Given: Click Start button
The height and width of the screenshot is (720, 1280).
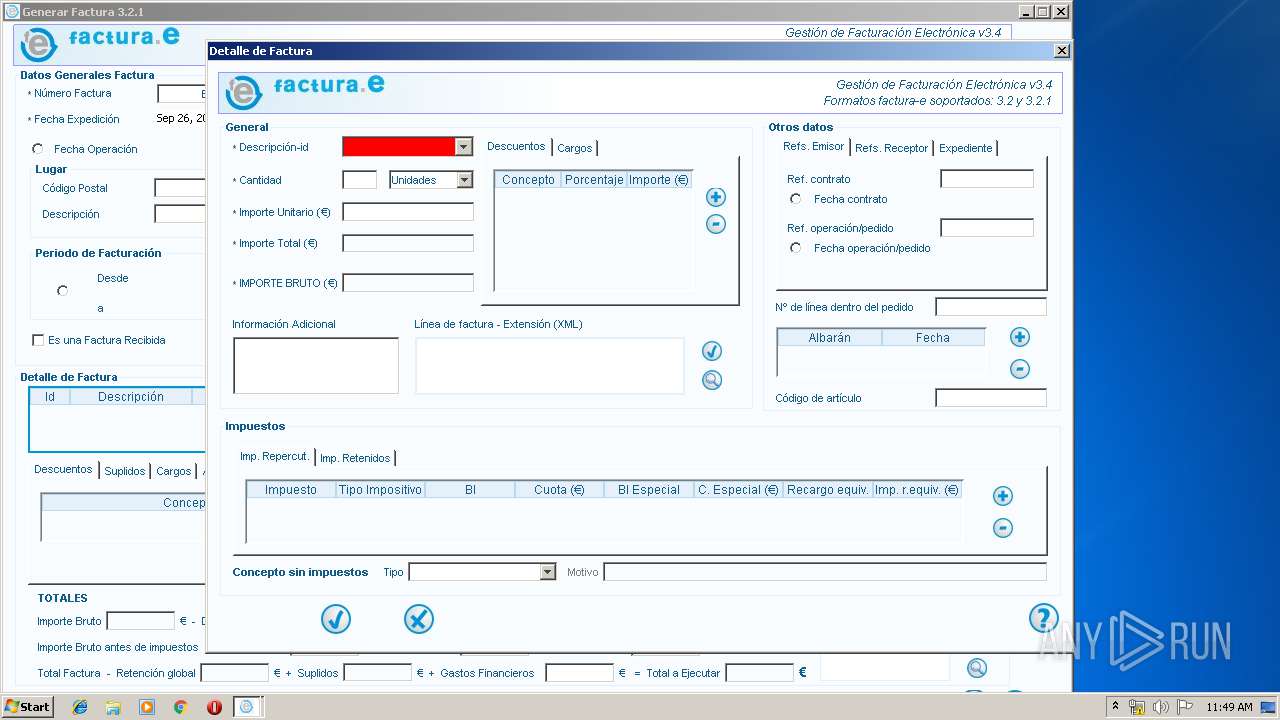Looking at the screenshot, I should (28, 707).
